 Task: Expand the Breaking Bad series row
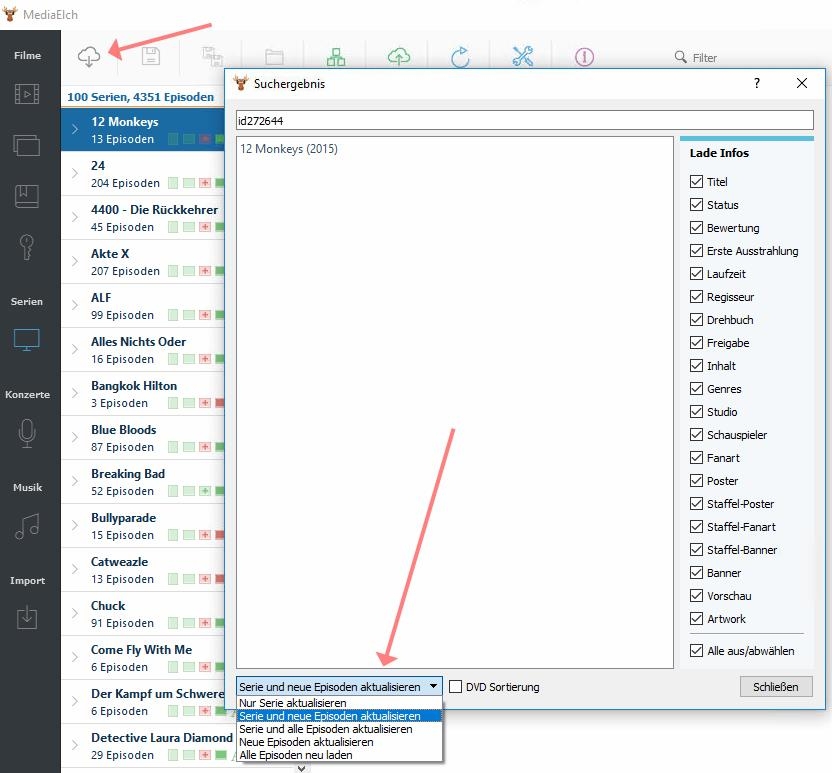(x=75, y=481)
